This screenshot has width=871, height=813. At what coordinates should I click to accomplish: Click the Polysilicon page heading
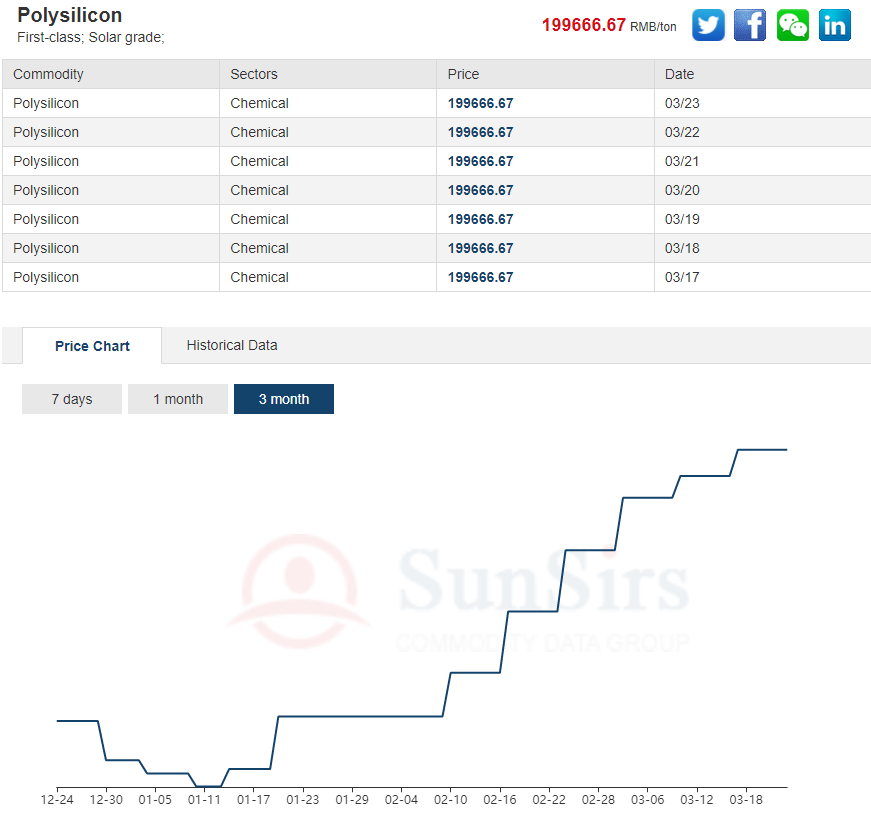click(x=69, y=16)
